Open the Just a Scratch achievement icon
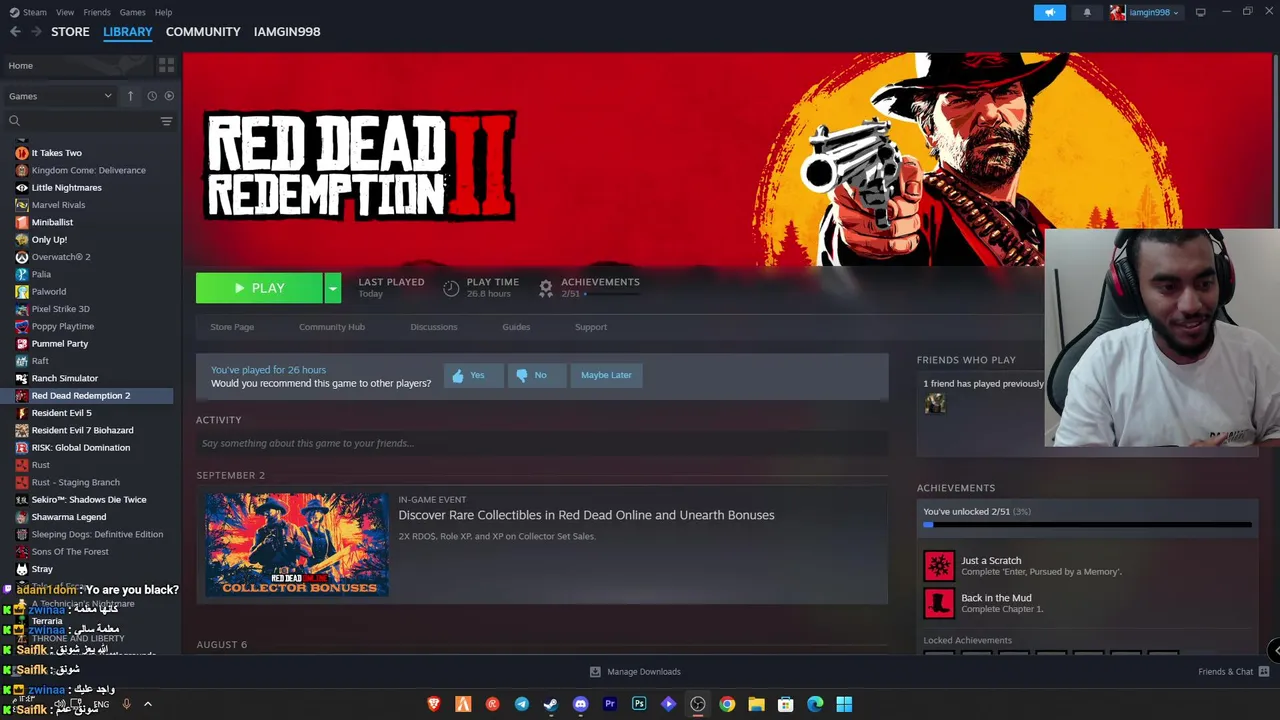This screenshot has height=720, width=1280. pos(939,566)
